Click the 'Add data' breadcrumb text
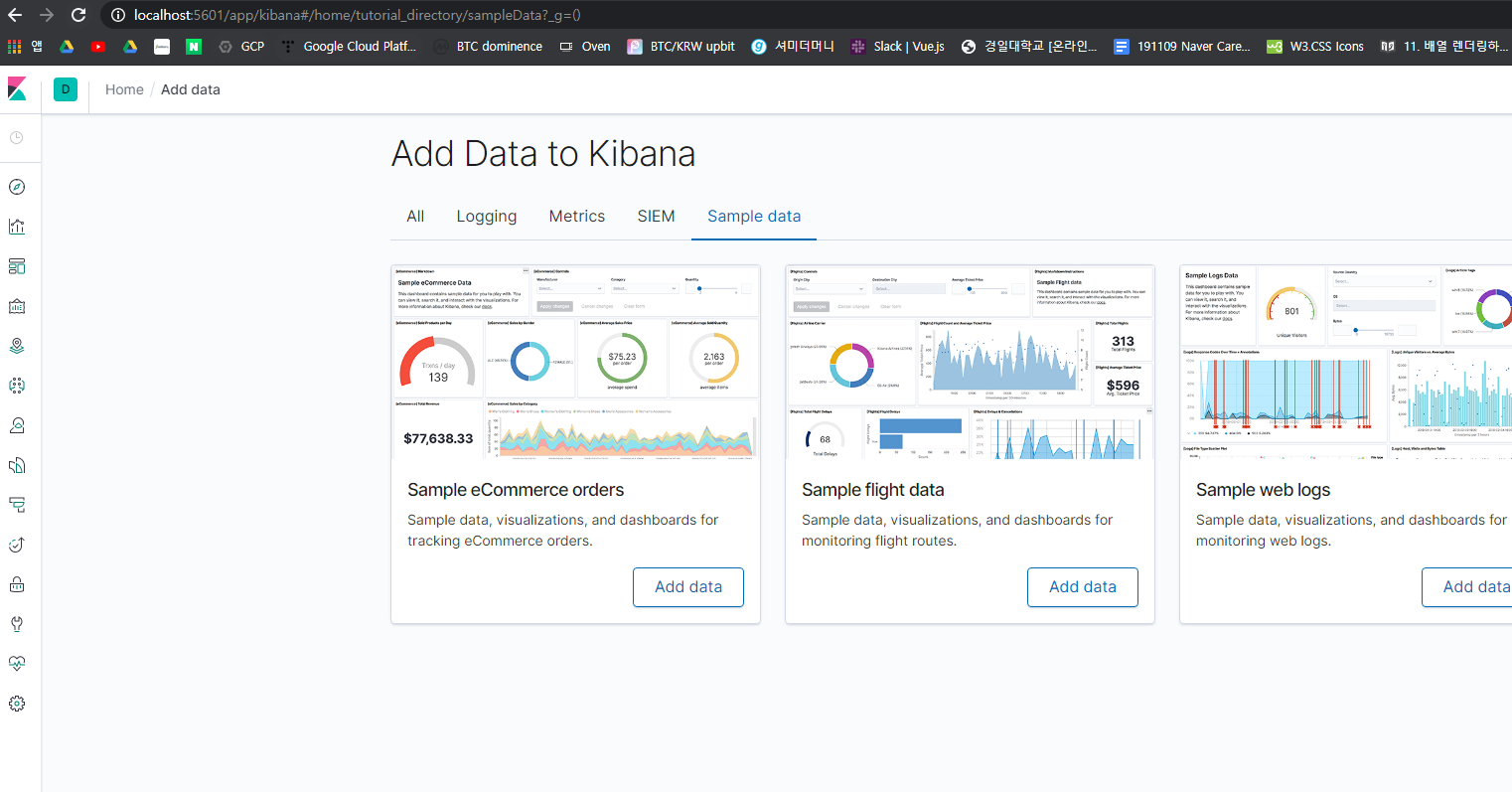 pyautogui.click(x=191, y=89)
